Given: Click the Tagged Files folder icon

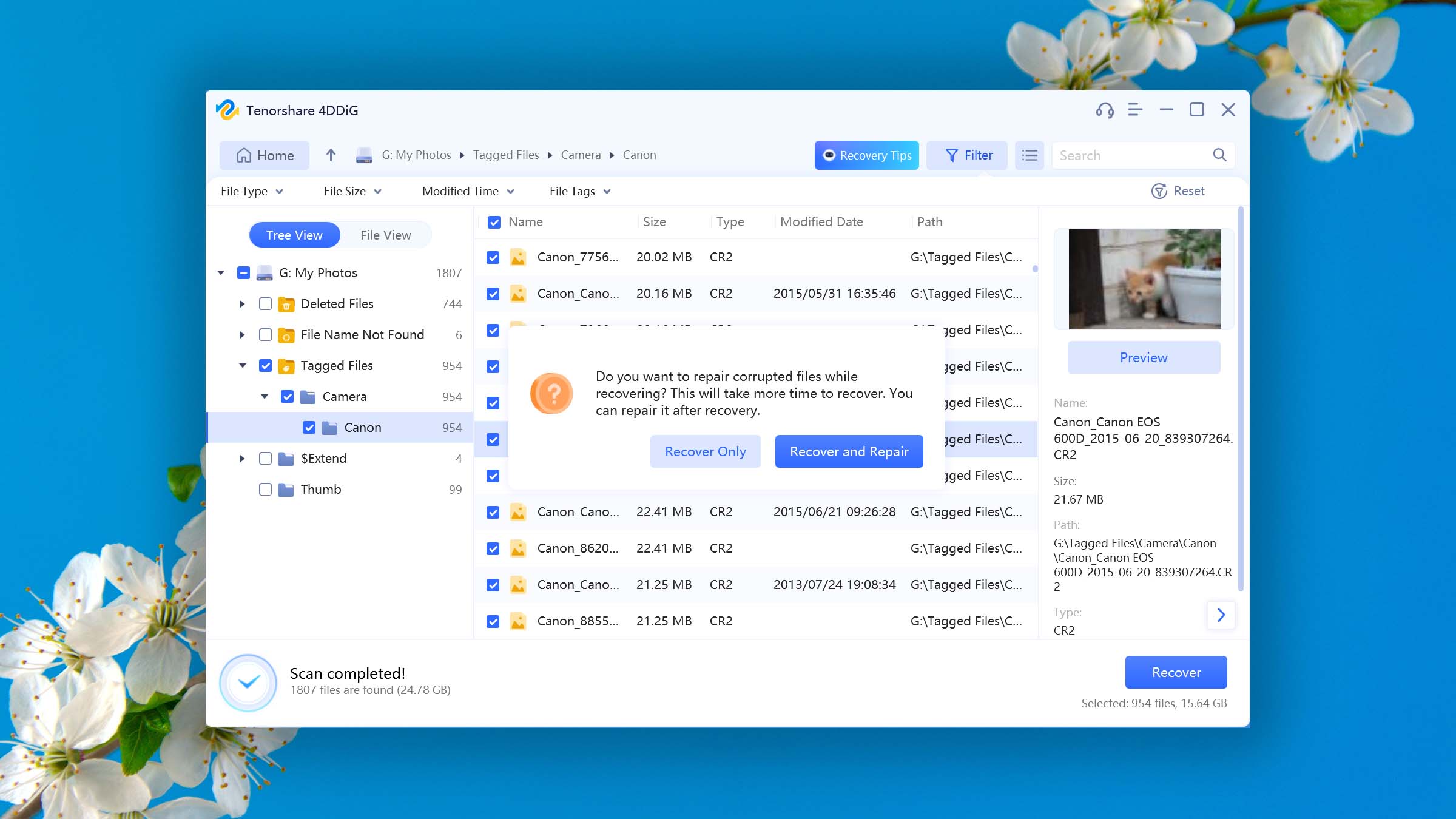Looking at the screenshot, I should point(286,366).
